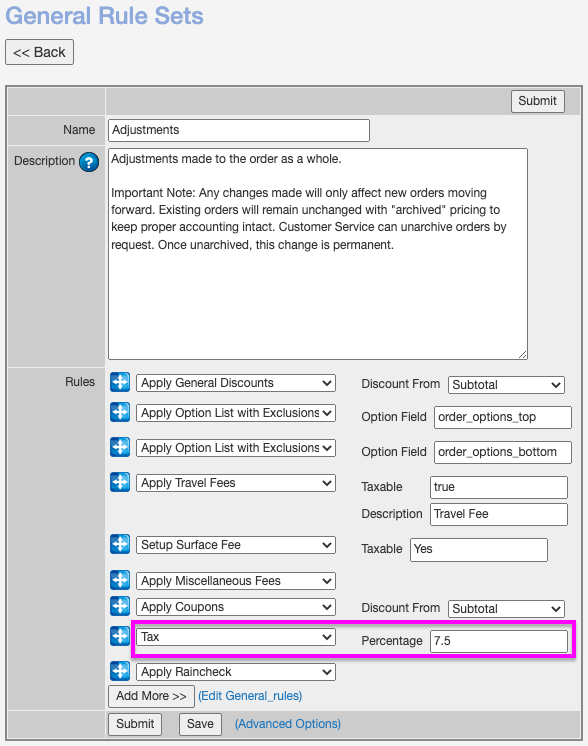
Task: Click the Add More >> button
Action: click(x=151, y=696)
